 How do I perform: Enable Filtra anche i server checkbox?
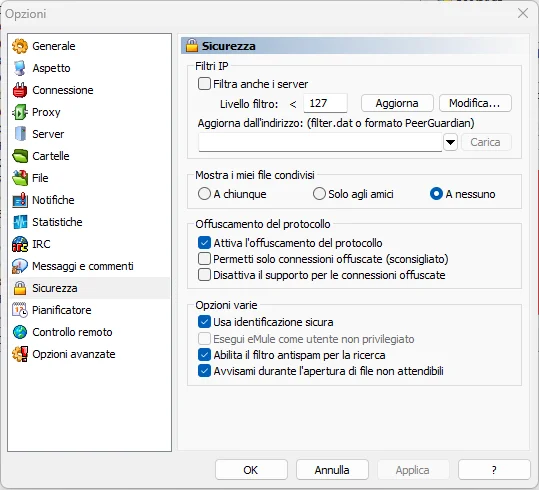(204, 84)
